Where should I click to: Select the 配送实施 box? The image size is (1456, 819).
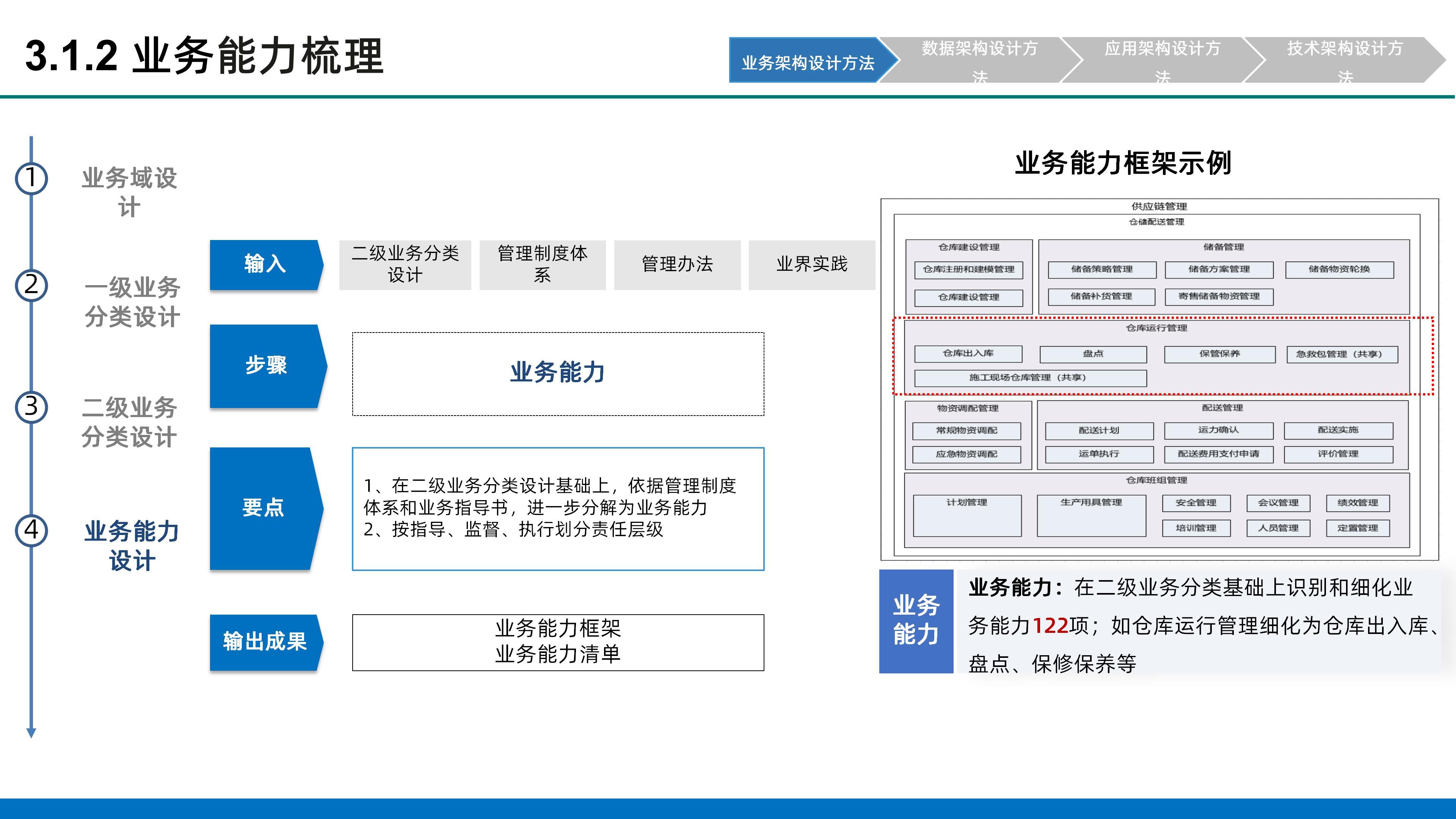1338,431
